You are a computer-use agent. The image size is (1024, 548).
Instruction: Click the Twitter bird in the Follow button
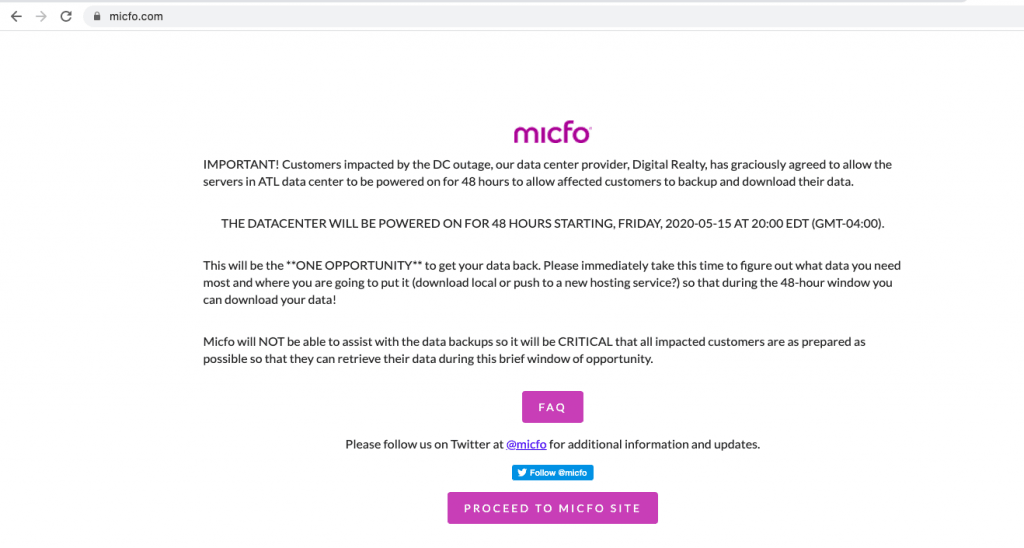click(x=522, y=472)
